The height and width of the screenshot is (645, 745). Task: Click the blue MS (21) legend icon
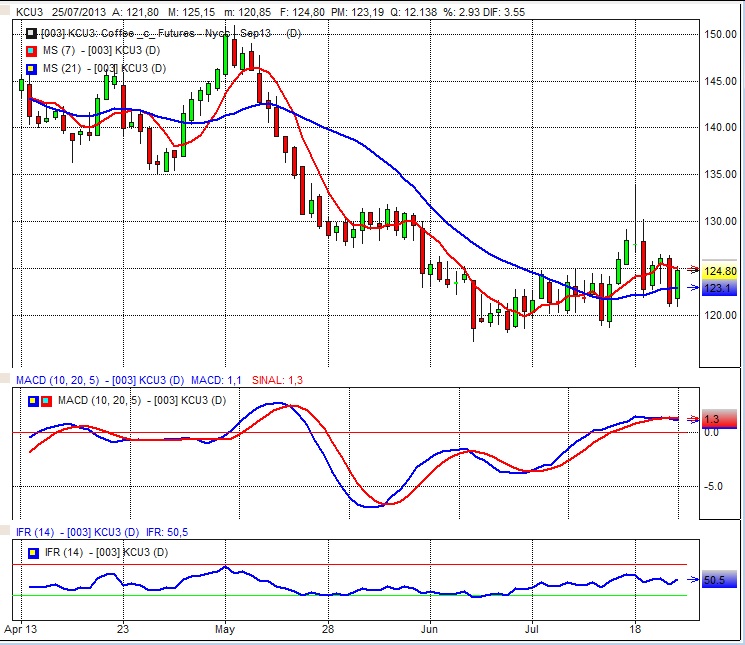[x=31, y=68]
